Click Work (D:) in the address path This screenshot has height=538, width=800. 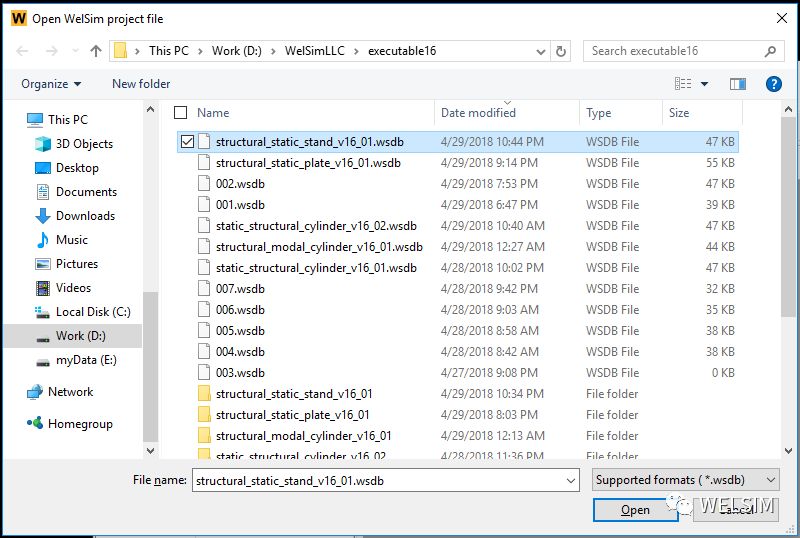tap(237, 51)
